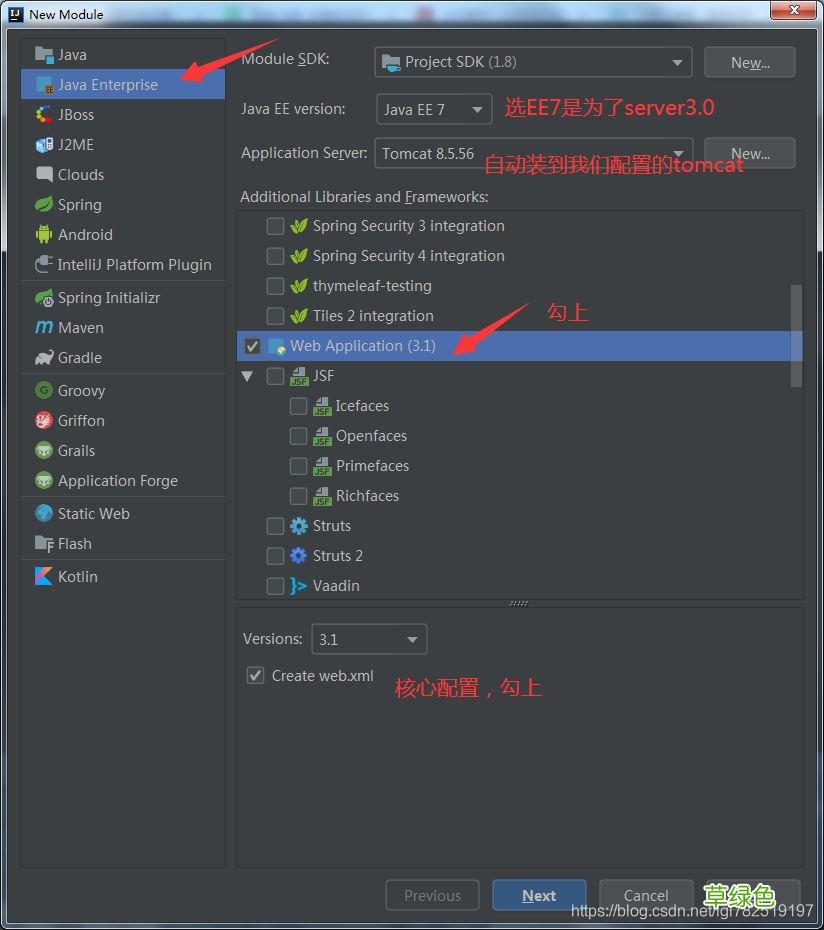824x930 pixels.
Task: Open the Module SDK dropdown
Action: 533,62
